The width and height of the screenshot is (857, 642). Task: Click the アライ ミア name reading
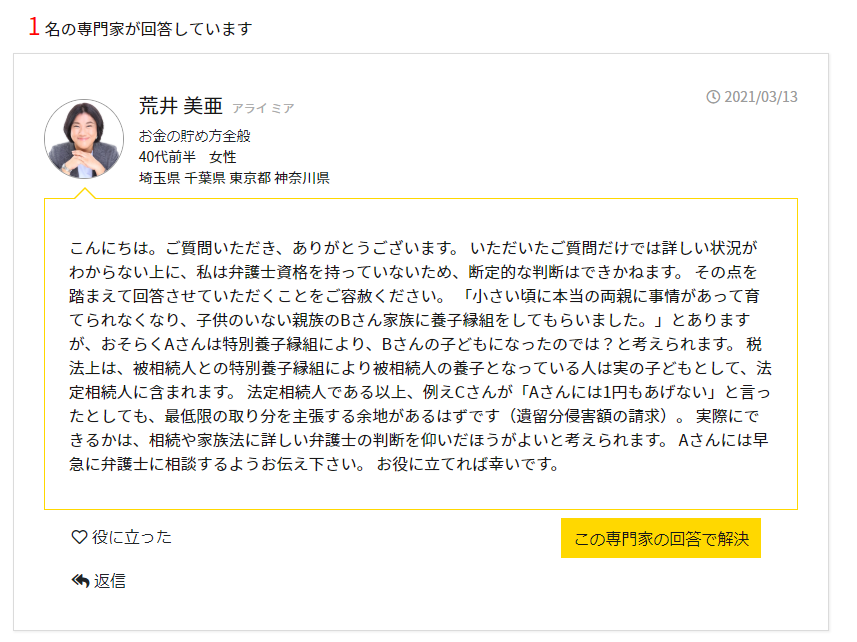(263, 108)
